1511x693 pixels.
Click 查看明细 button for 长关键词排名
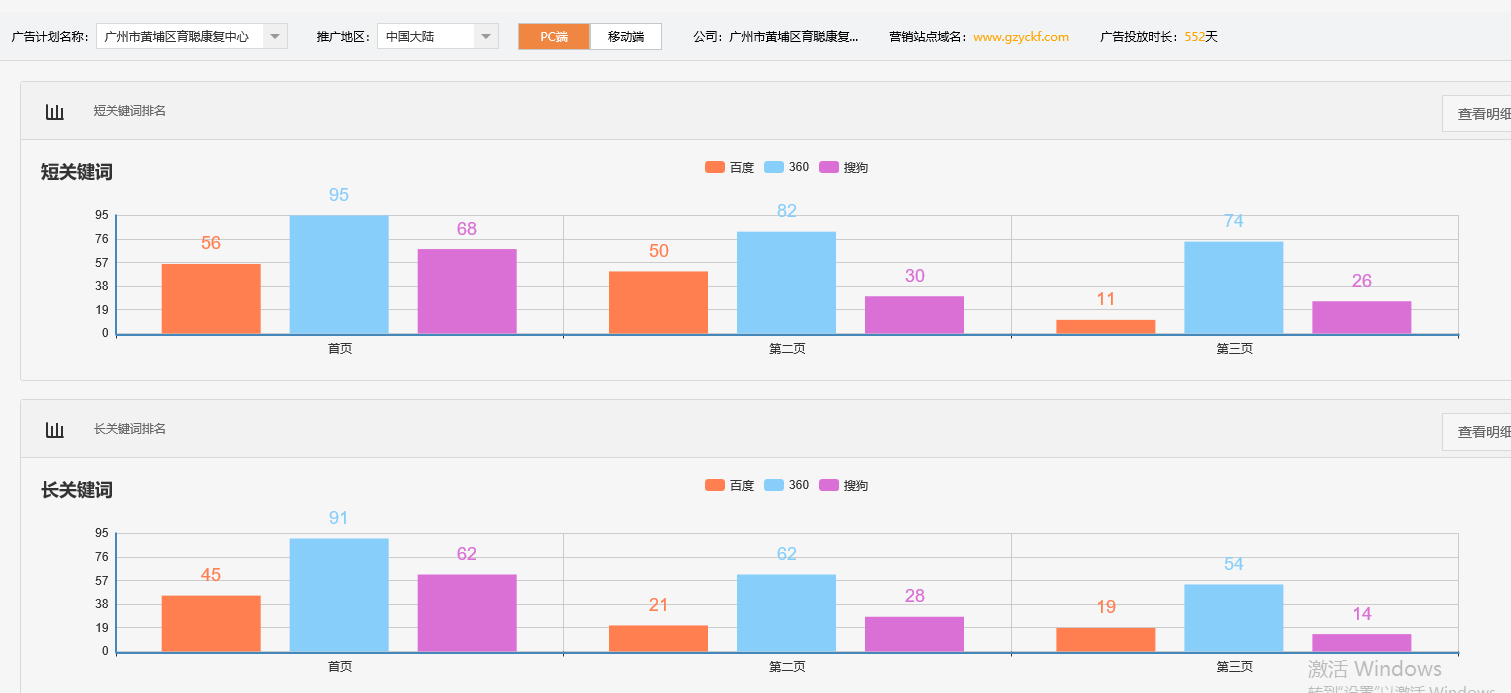[x=1480, y=432]
